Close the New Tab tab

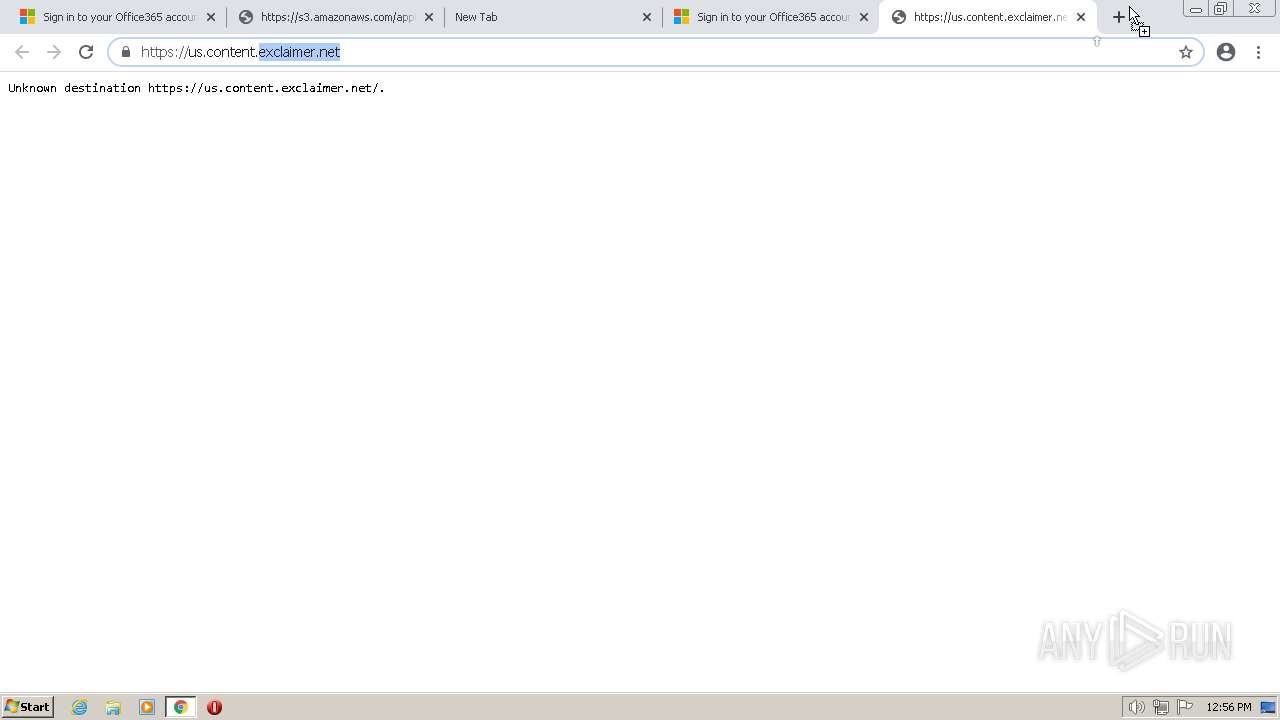pos(646,17)
